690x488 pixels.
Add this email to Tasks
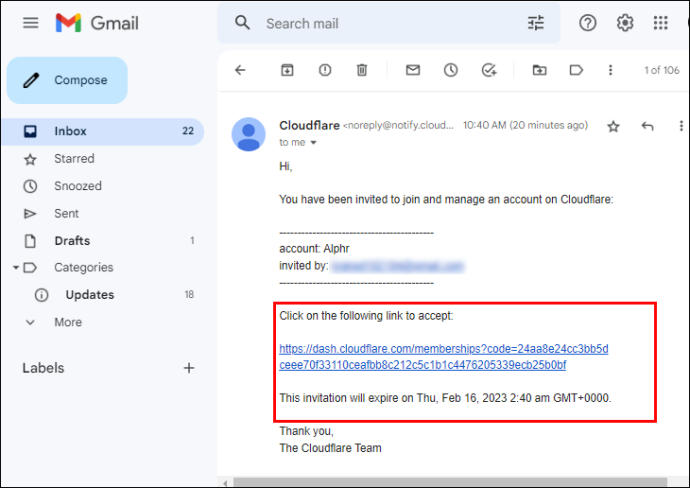(x=488, y=70)
